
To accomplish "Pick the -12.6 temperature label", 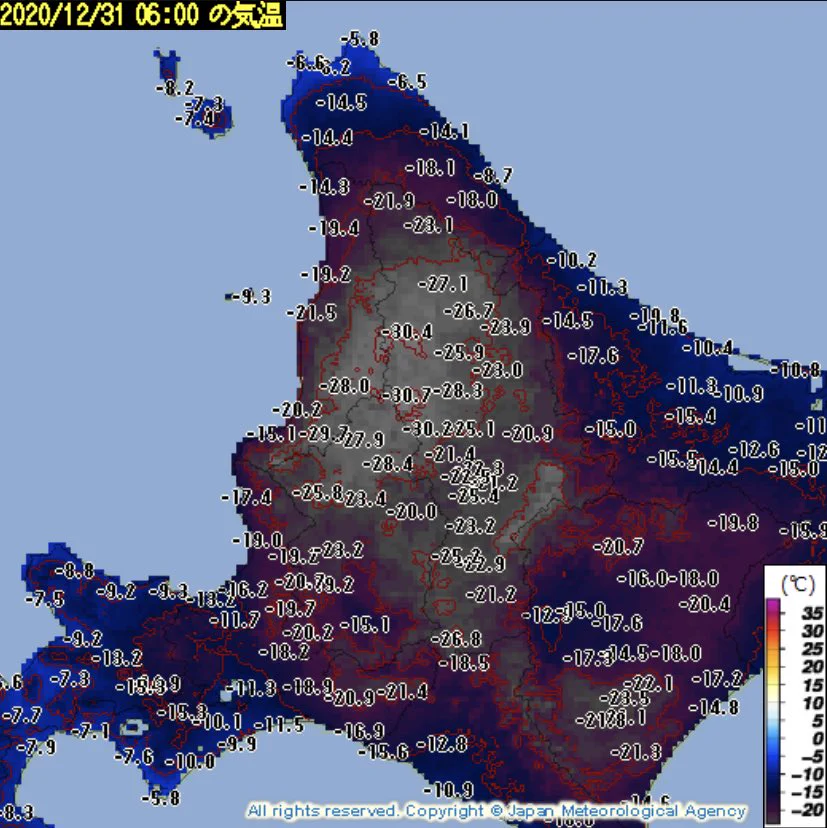I will (754, 450).
